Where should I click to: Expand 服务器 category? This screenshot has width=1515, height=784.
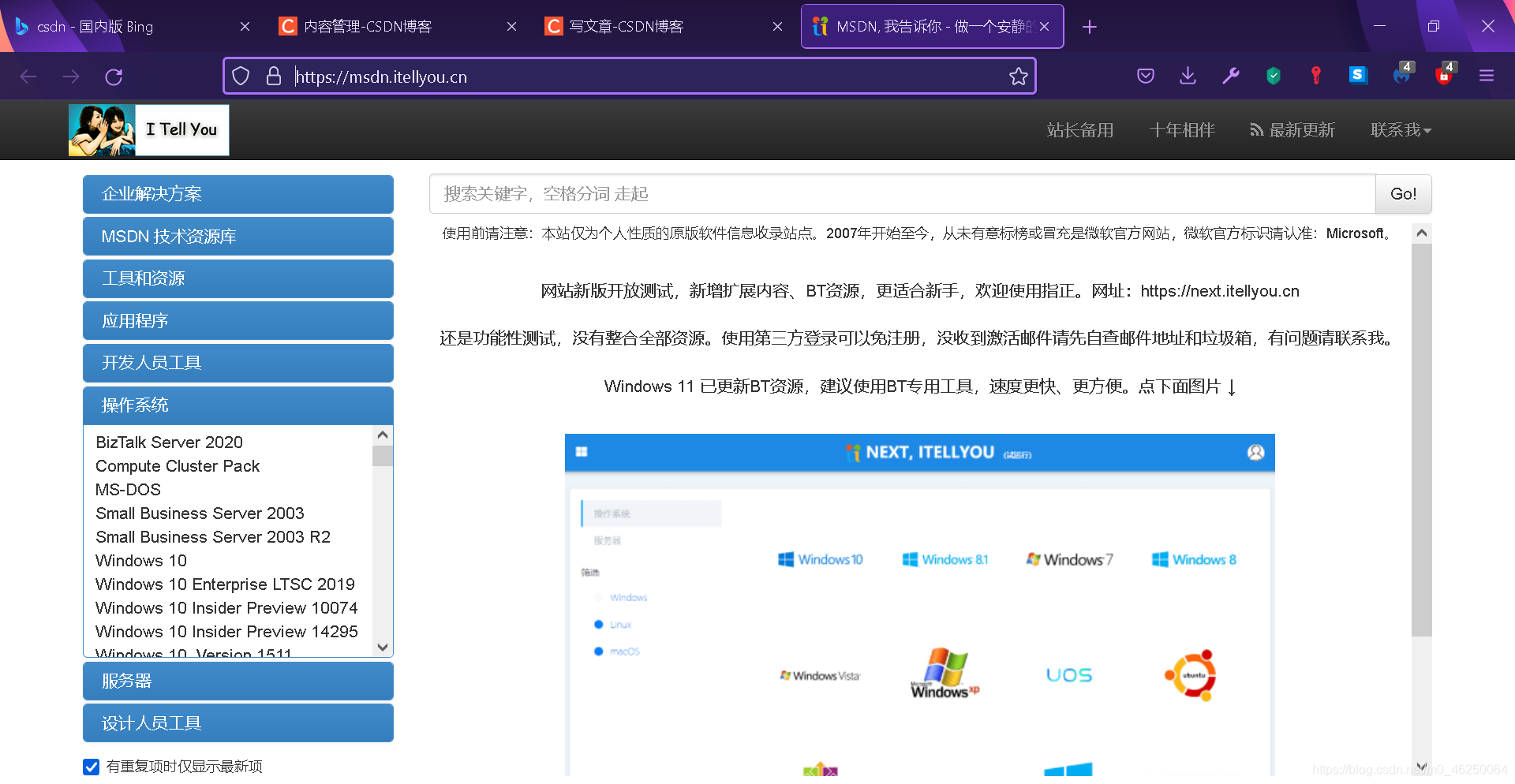[238, 681]
